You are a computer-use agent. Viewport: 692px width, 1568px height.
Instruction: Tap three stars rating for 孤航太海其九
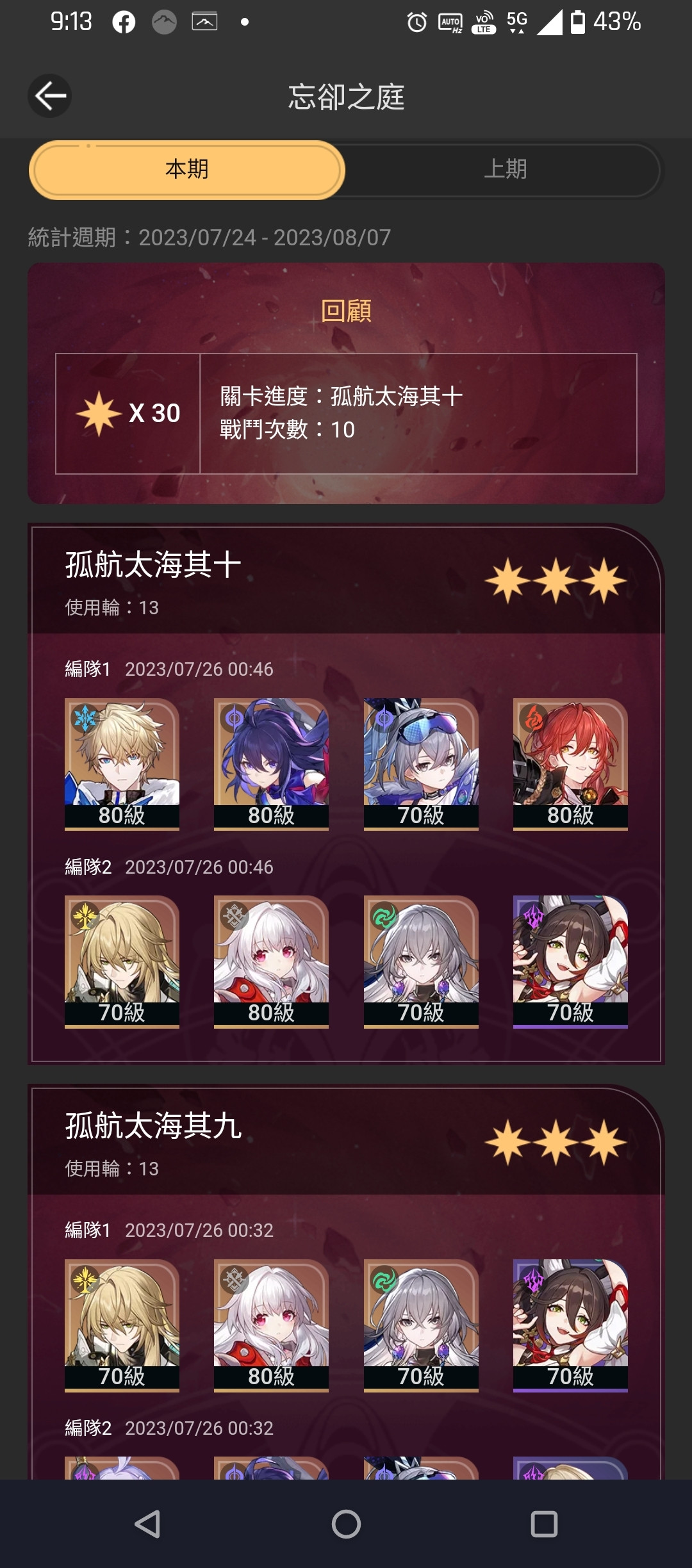[x=556, y=1142]
